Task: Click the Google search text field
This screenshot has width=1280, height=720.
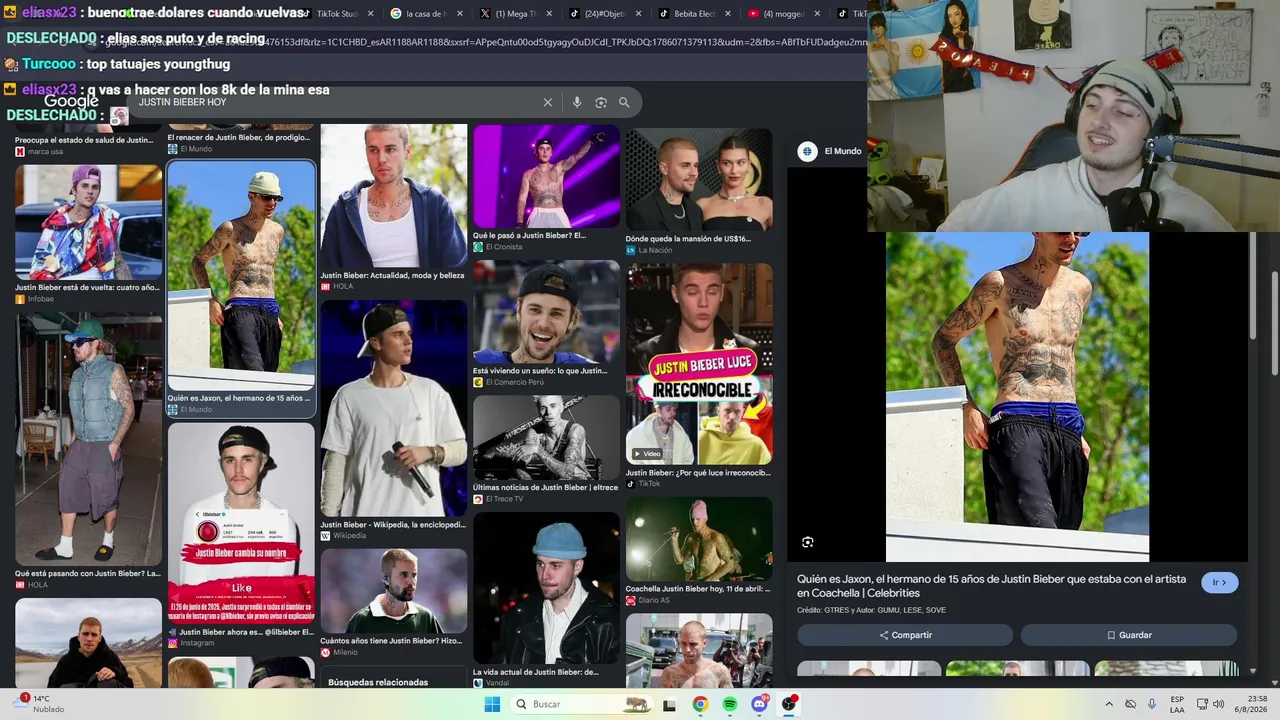Action: 335,102
